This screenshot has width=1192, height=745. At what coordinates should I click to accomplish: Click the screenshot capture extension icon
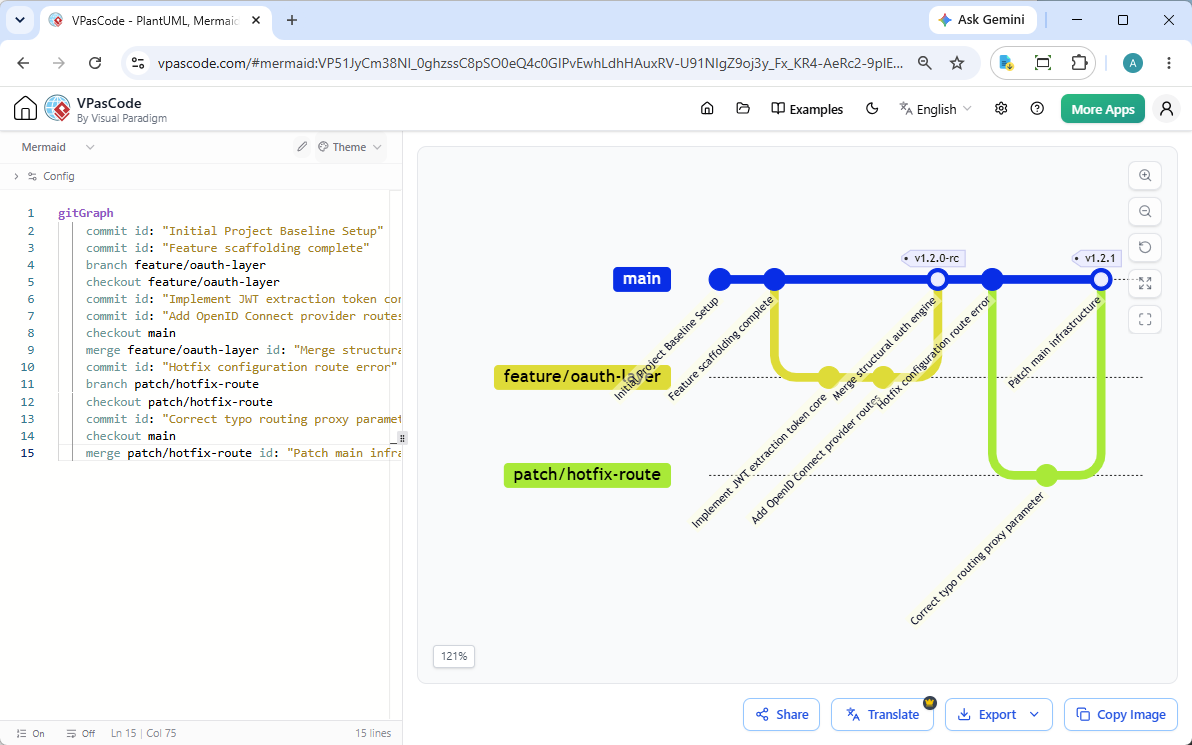pyautogui.click(x=1043, y=63)
